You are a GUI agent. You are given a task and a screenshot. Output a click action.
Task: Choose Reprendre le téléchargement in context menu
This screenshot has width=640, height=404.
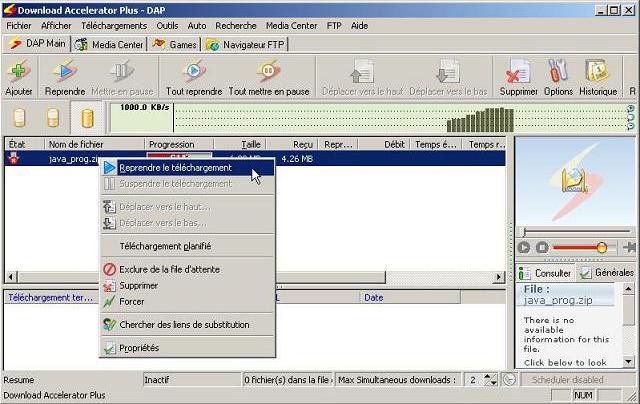point(175,168)
